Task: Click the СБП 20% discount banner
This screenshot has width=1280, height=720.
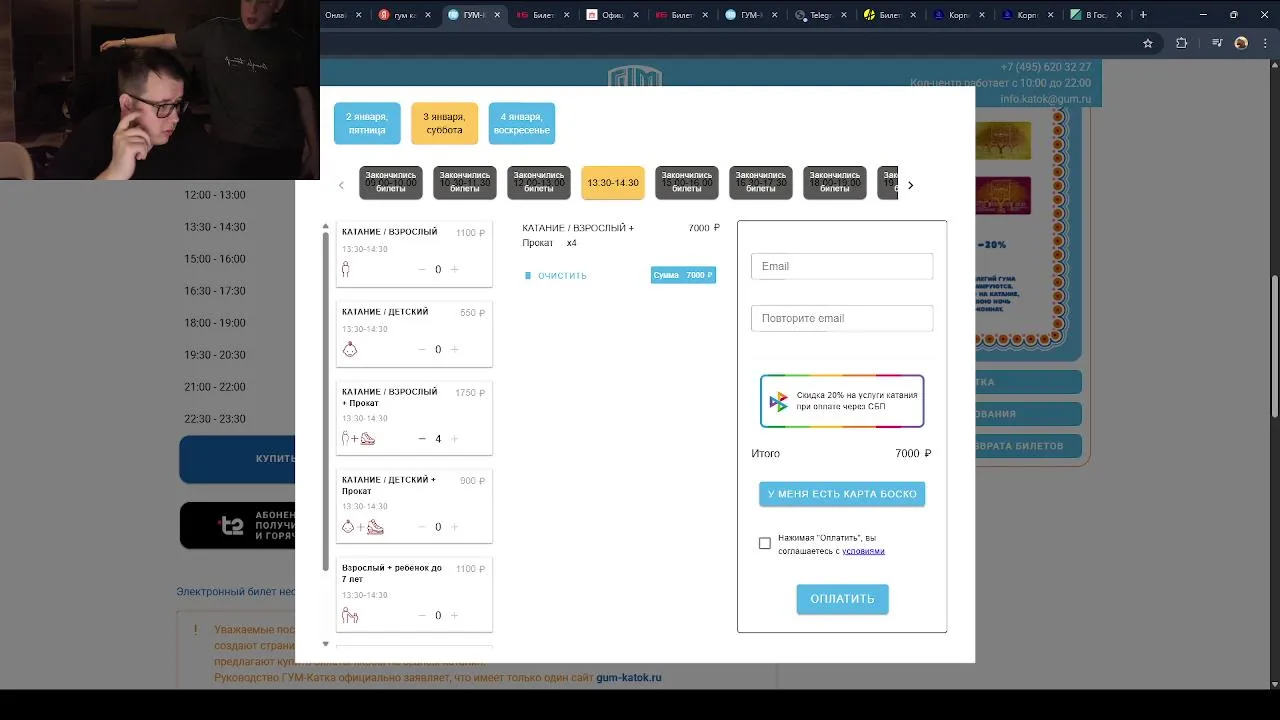Action: tap(842, 401)
